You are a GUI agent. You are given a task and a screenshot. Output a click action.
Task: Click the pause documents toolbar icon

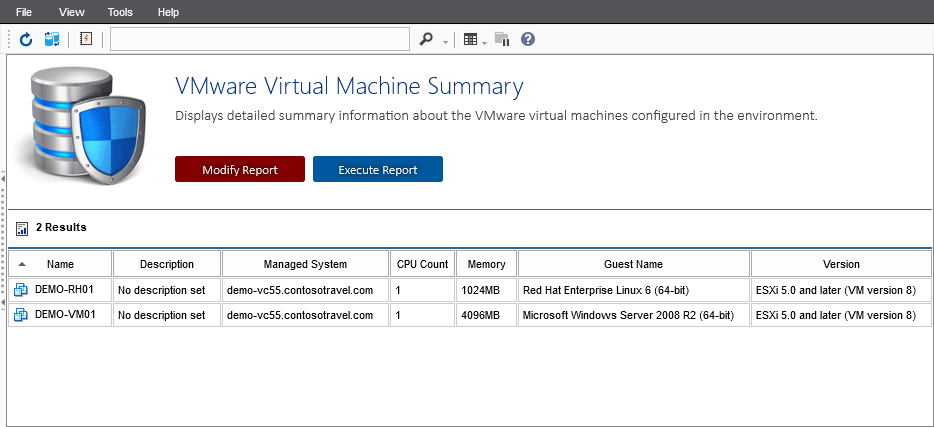[x=502, y=40]
